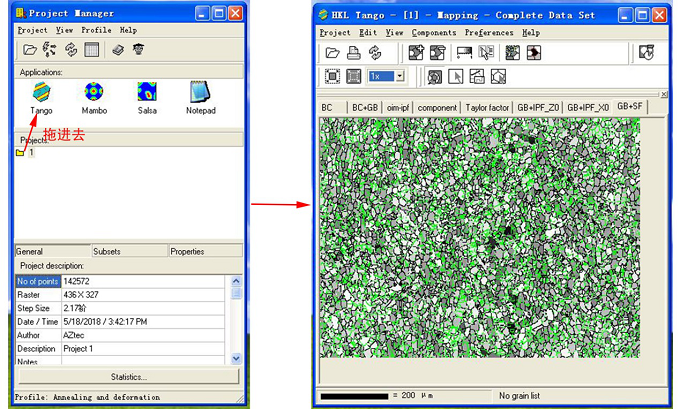Launch the Tango application icon
Screen dimensions: 680x409
[x=41, y=94]
